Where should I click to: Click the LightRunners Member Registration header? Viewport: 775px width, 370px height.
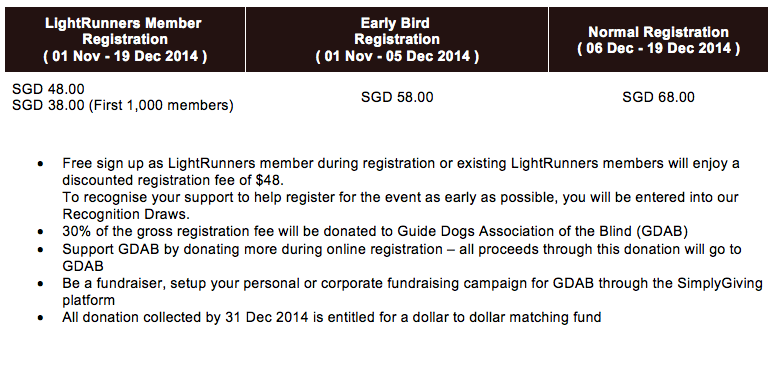pyautogui.click(x=125, y=40)
